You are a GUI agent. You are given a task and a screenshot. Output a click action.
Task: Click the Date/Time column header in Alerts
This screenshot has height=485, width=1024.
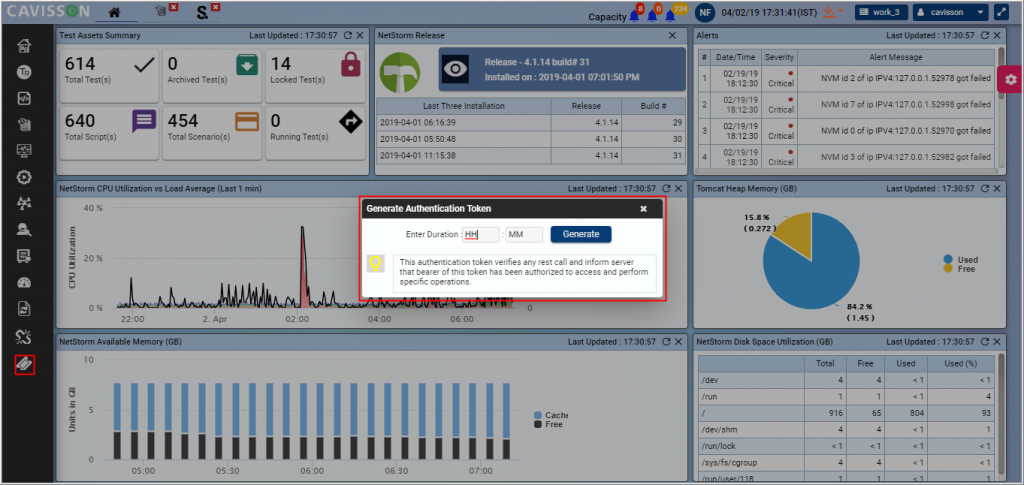point(736,57)
